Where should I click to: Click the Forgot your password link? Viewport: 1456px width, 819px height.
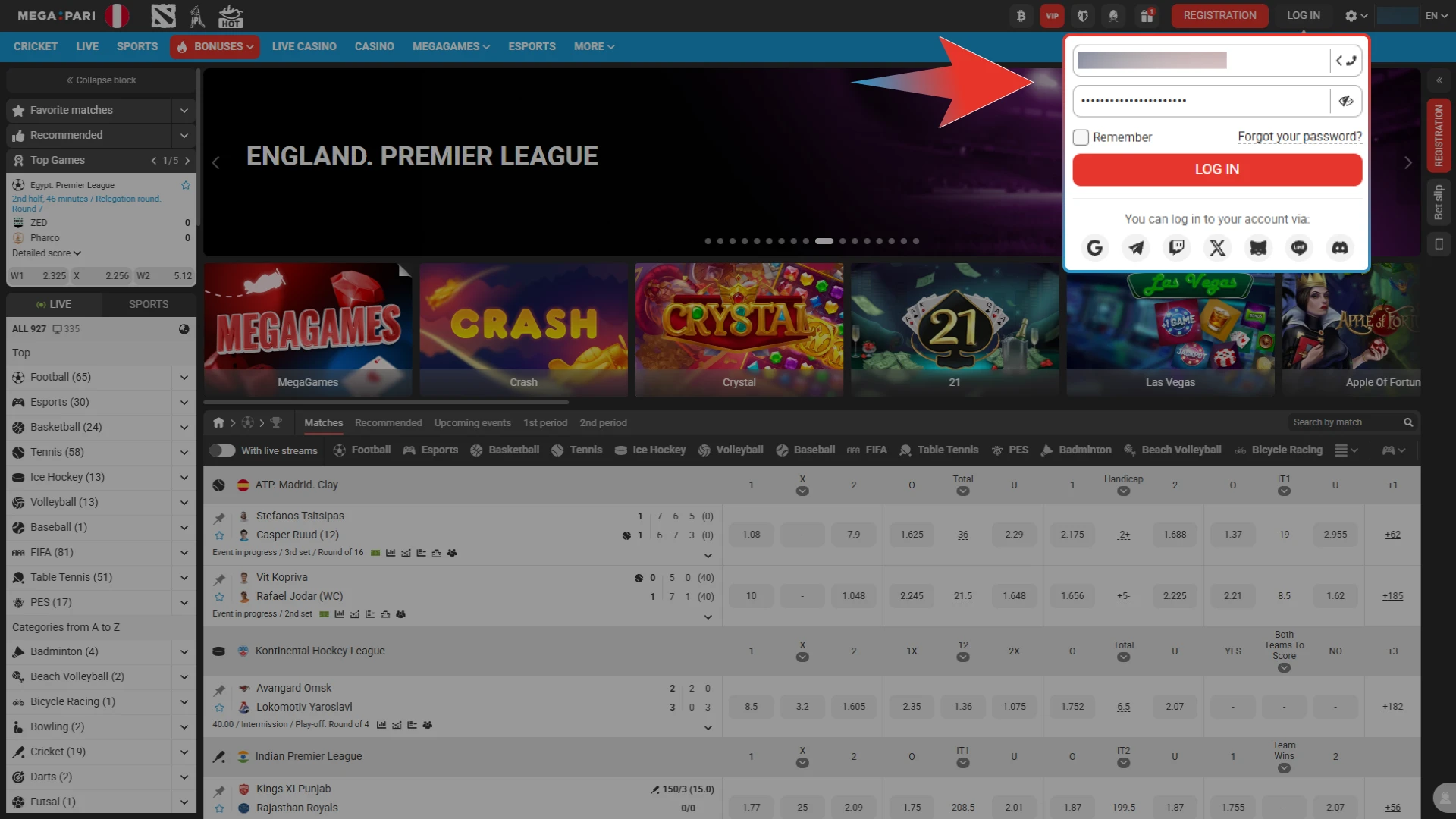pos(1300,137)
